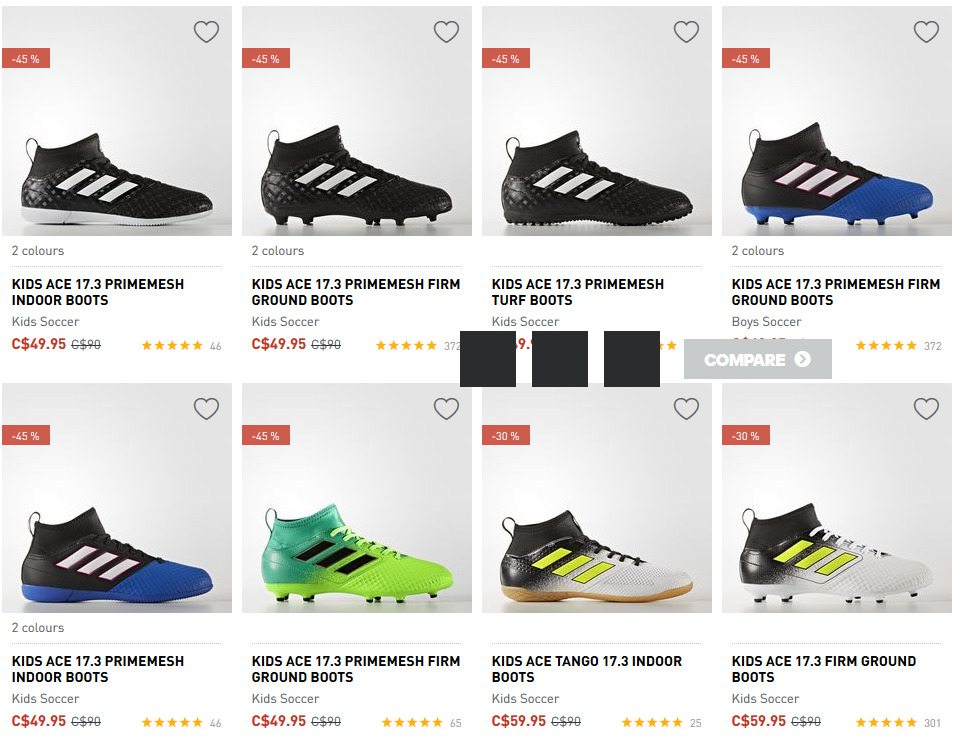Select the green Firm Ground boot image
The width and height of the screenshot is (967, 747).
[x=356, y=498]
